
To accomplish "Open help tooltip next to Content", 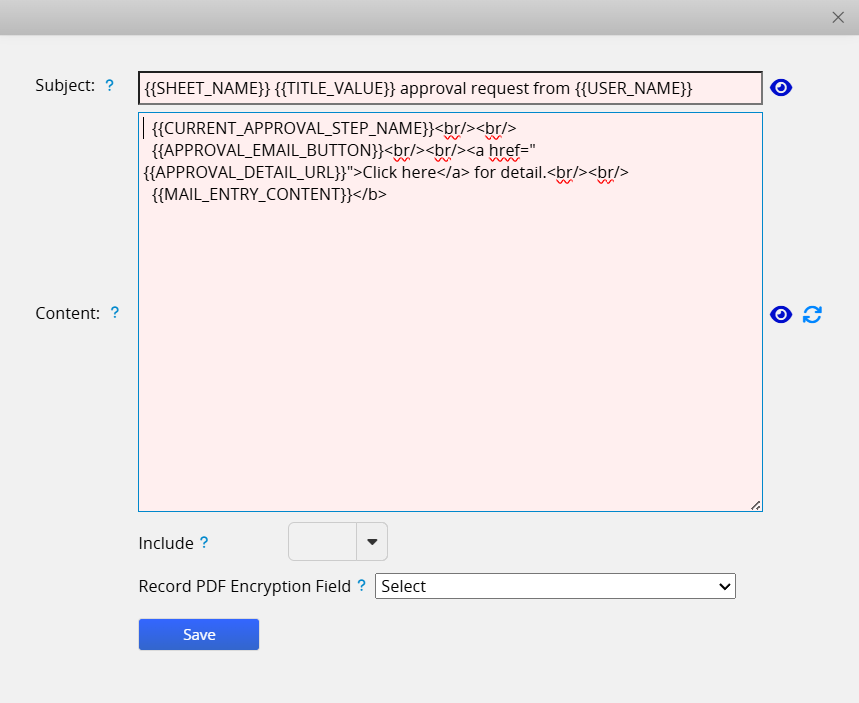I will (x=115, y=313).
